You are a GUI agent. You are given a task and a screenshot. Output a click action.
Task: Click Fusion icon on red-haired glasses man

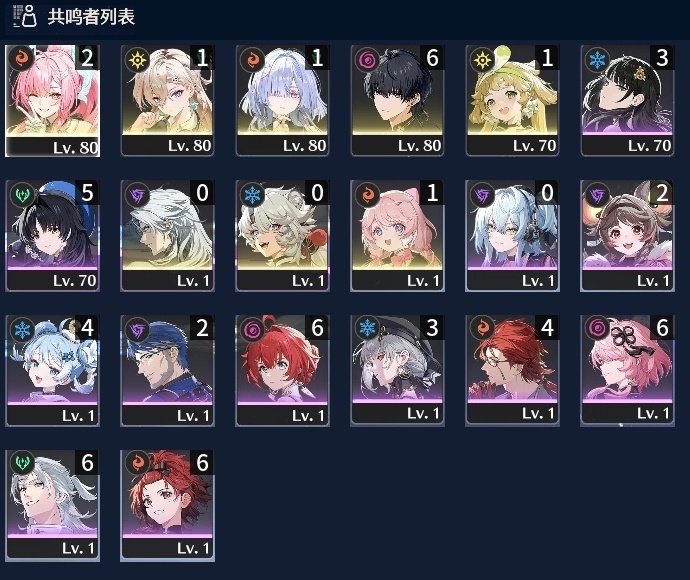[x=482, y=330]
